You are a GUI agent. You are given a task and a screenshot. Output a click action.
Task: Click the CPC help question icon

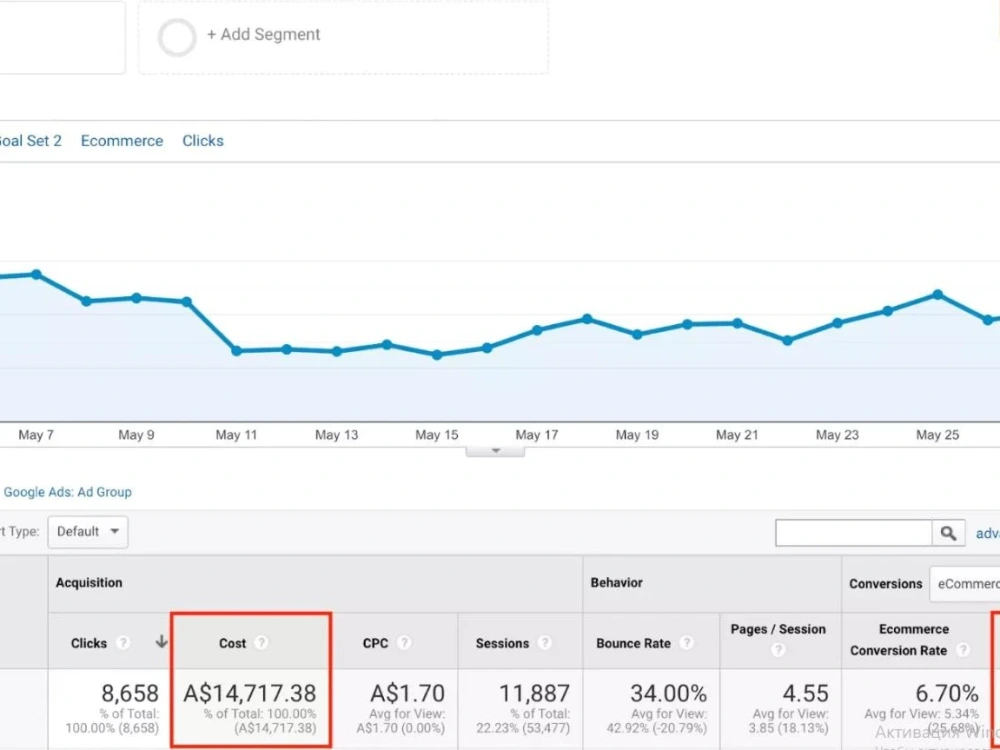tap(404, 643)
